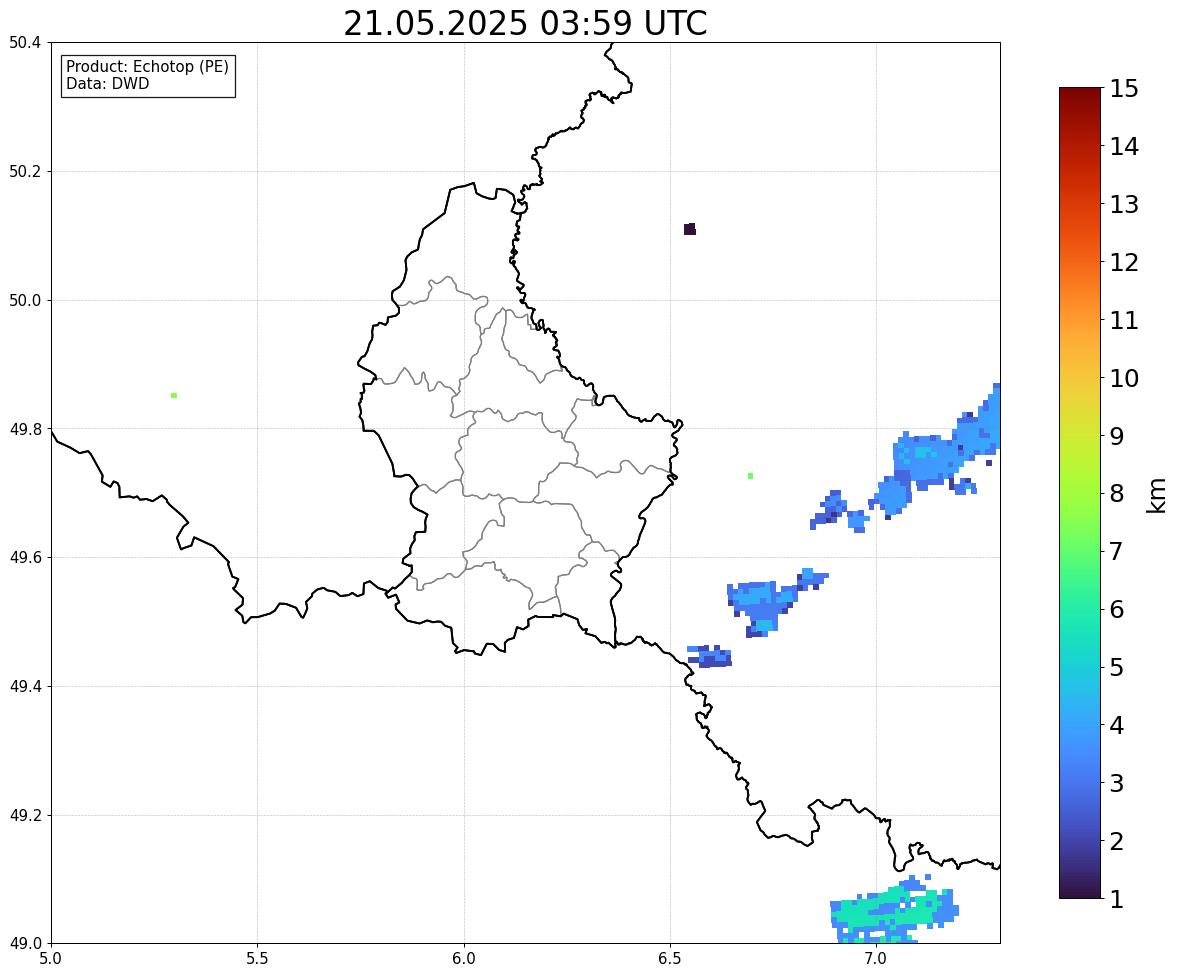Image resolution: width=1178 pixels, height=976 pixels.
Task: Click the colorbar tick label 7
Action: coord(1117,551)
